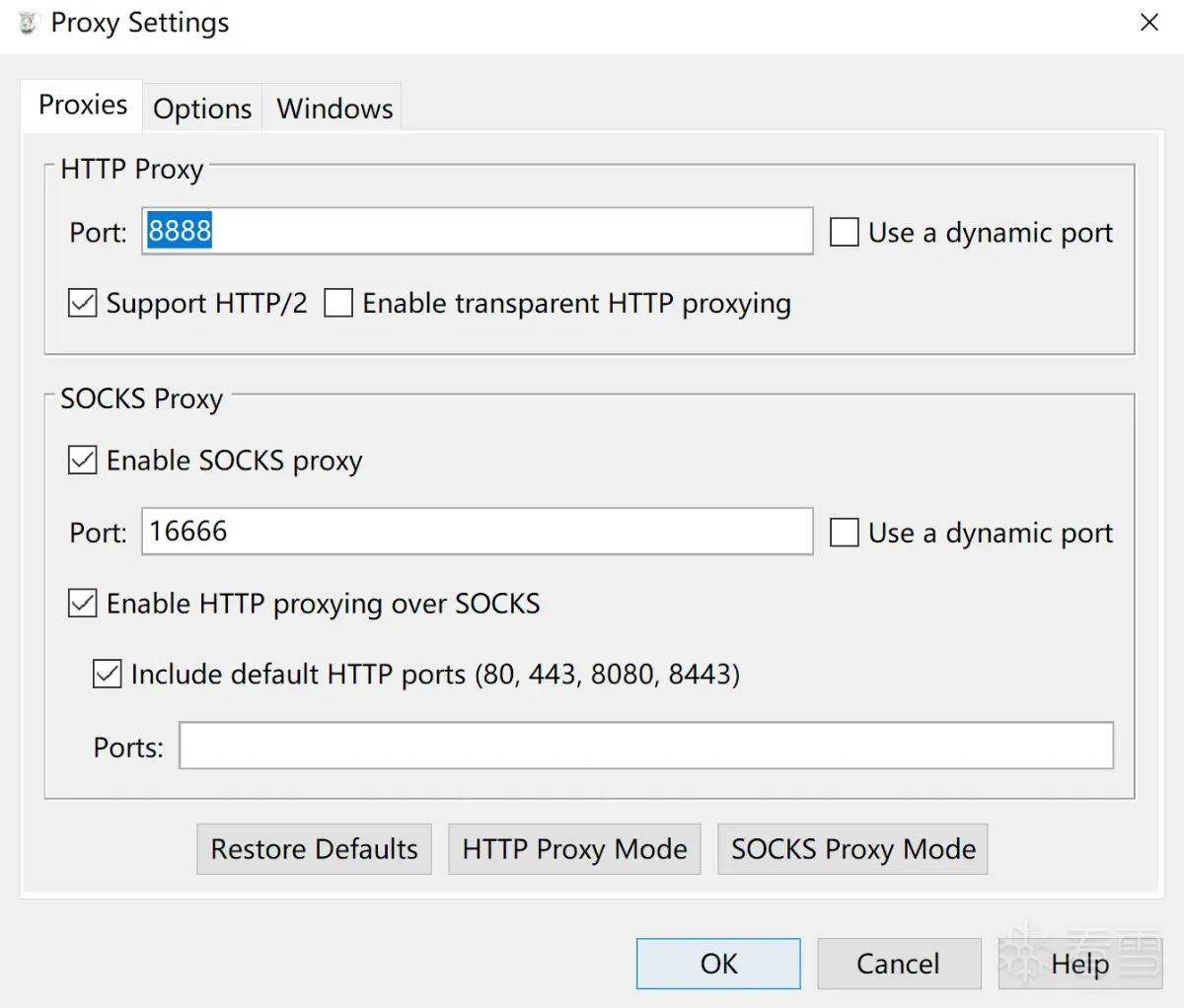Screen dimensions: 1184x1008
Task: Click the HTTP Proxy port field
Action: 477,232
